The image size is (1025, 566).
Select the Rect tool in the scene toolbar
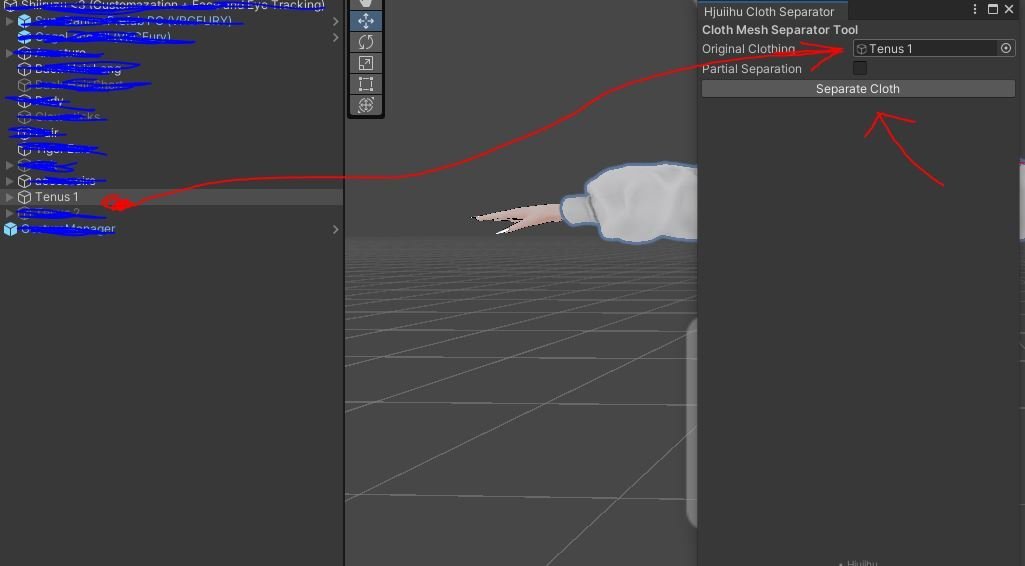pyautogui.click(x=365, y=84)
